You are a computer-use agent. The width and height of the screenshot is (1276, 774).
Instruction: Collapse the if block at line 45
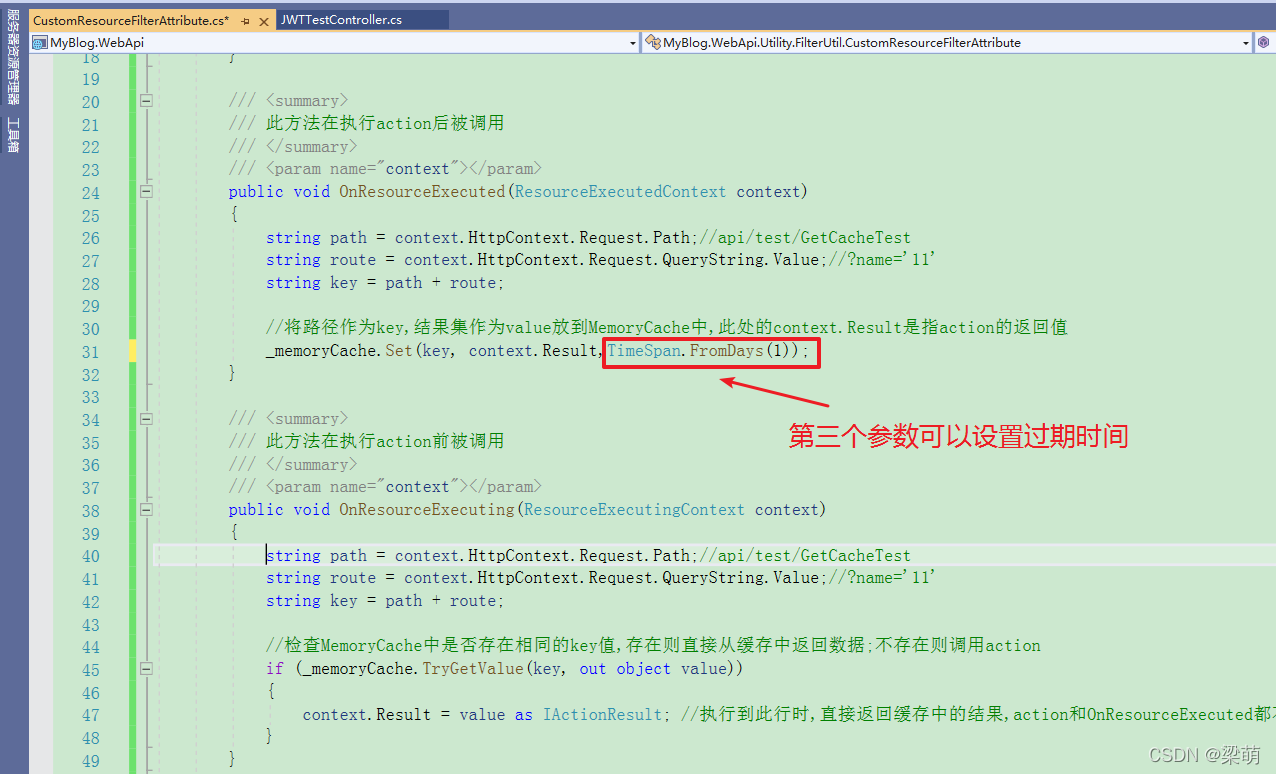click(146, 668)
